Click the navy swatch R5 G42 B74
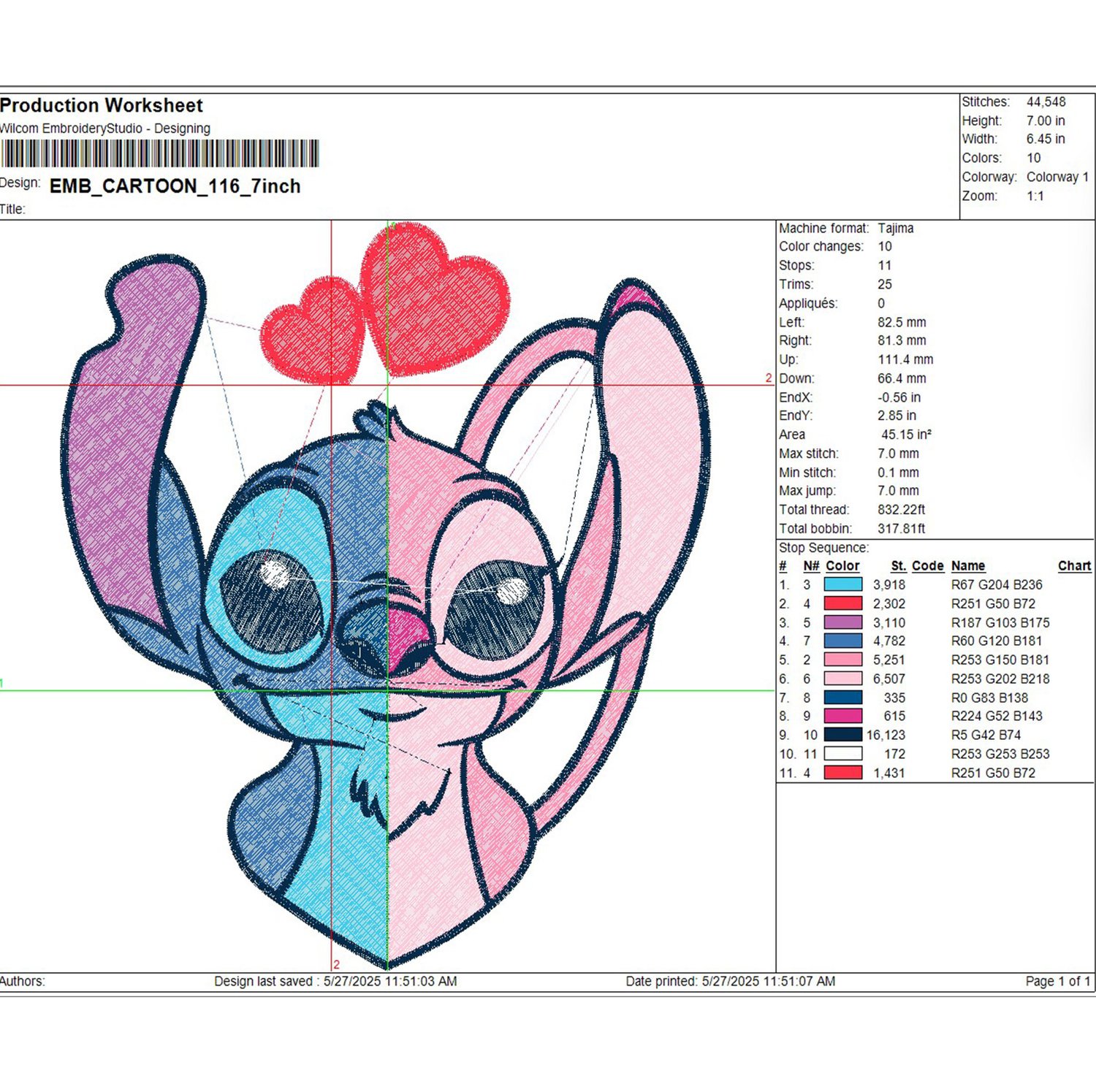Viewport: 1096px width, 1092px height. point(842,735)
